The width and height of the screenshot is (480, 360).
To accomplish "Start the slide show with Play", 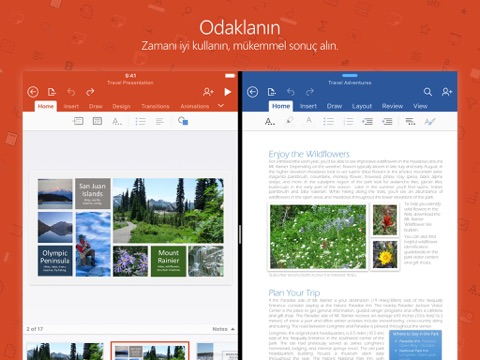I will [x=228, y=92].
